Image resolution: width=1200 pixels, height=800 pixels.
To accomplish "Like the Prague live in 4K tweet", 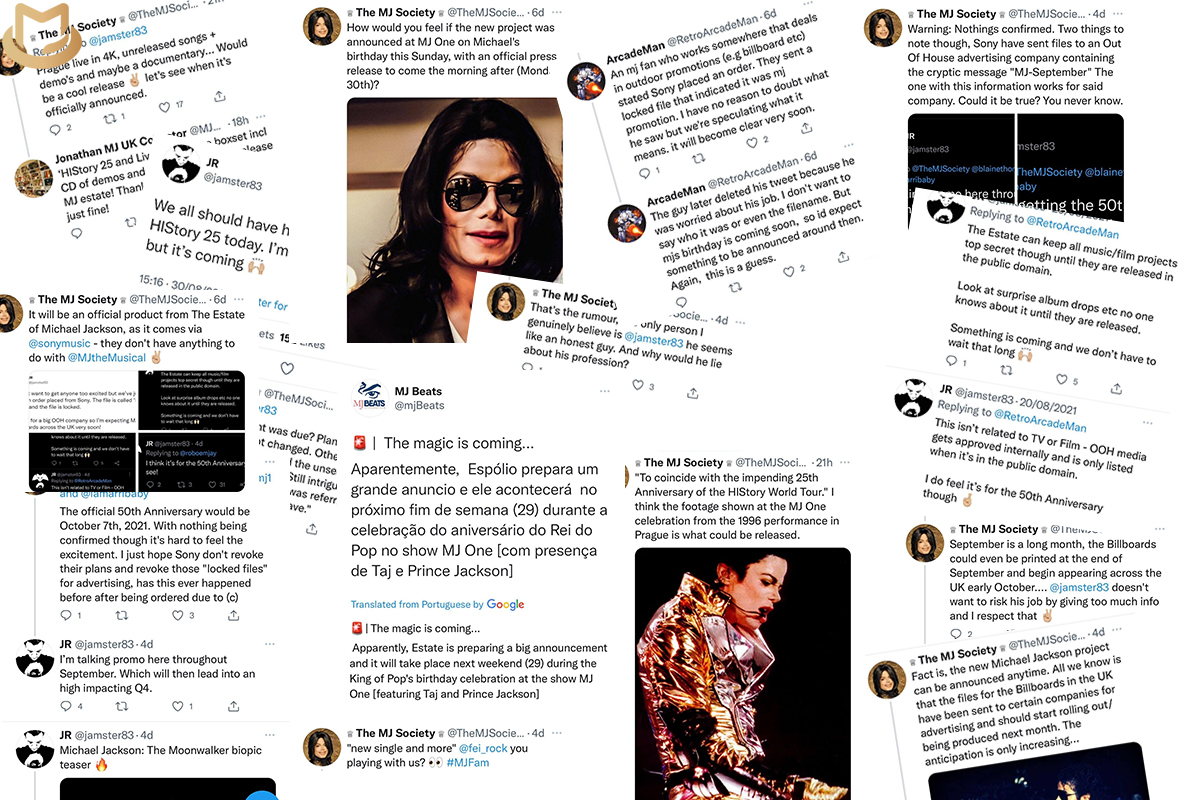I will [x=166, y=107].
